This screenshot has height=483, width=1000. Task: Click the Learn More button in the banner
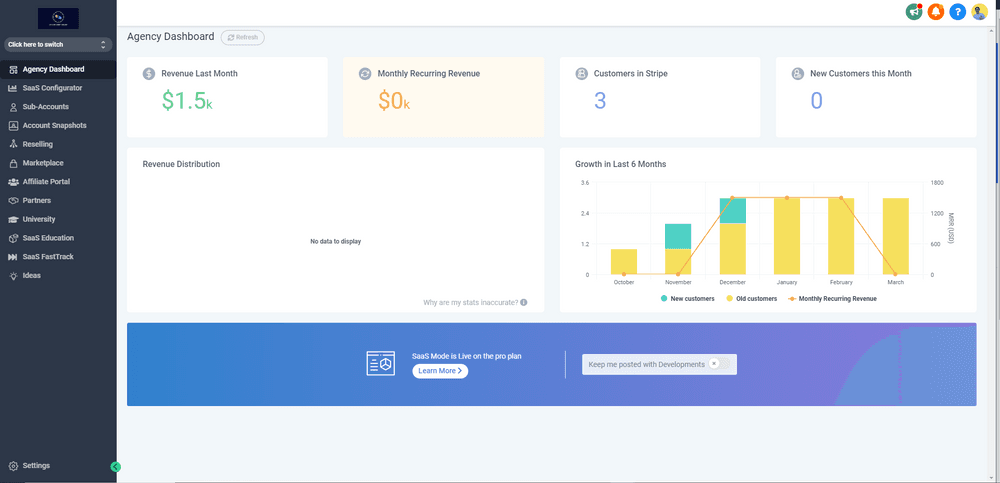pyautogui.click(x=440, y=371)
